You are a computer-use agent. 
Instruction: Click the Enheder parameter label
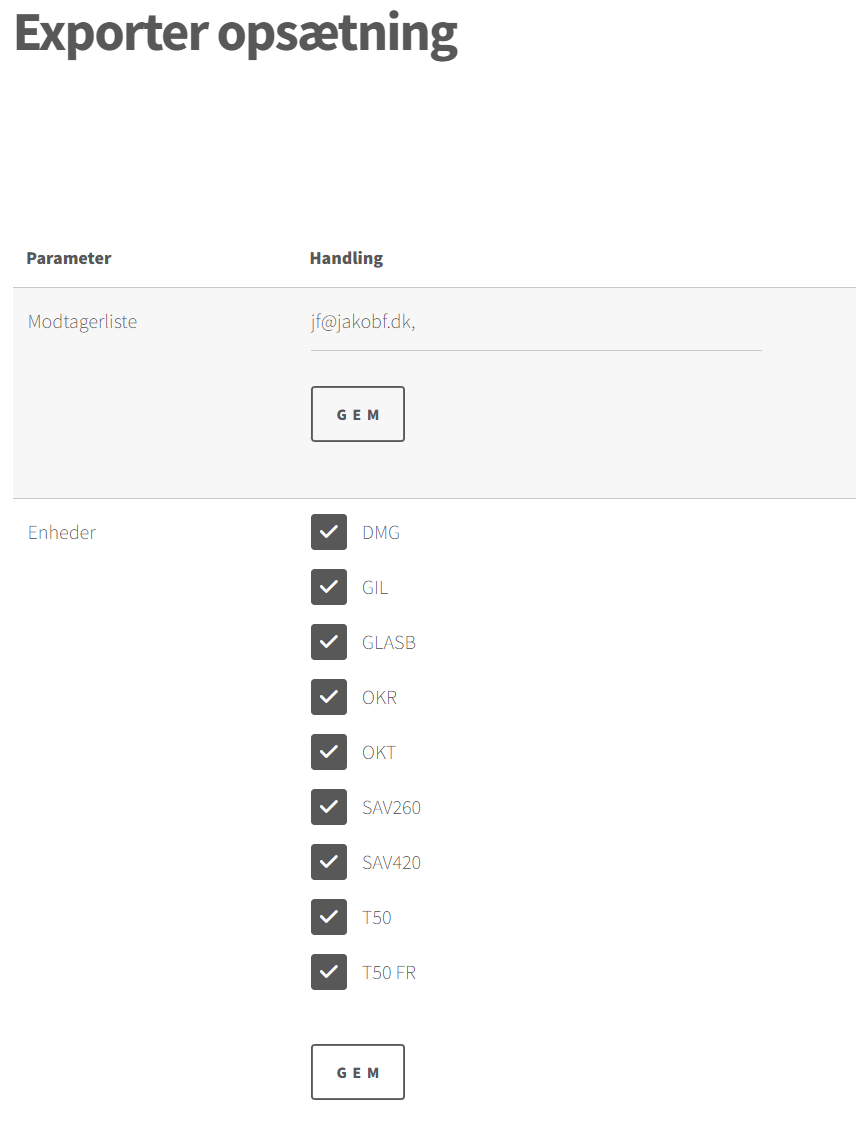(x=62, y=533)
